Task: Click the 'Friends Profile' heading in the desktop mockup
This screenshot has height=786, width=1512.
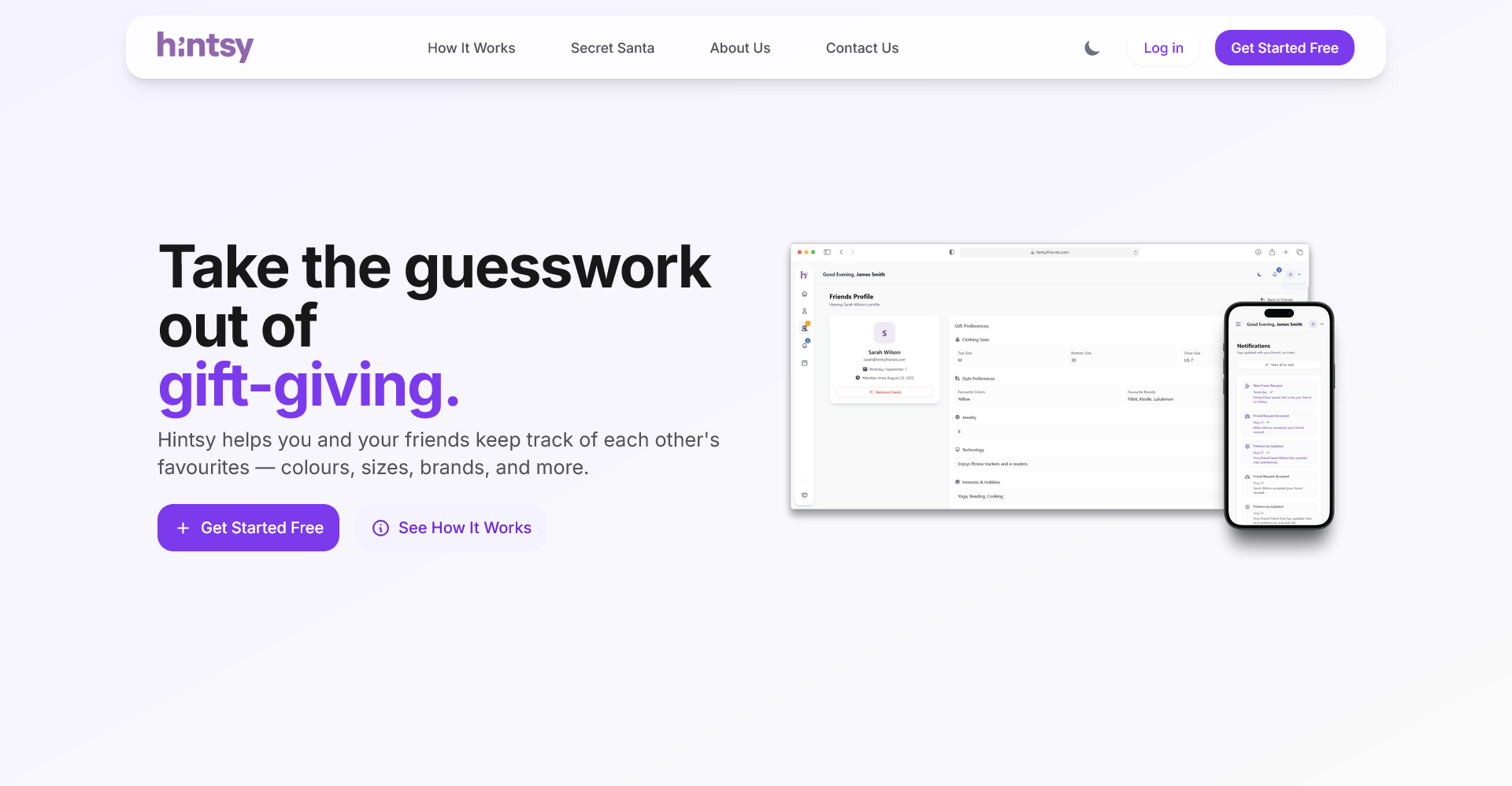Action: (x=851, y=297)
